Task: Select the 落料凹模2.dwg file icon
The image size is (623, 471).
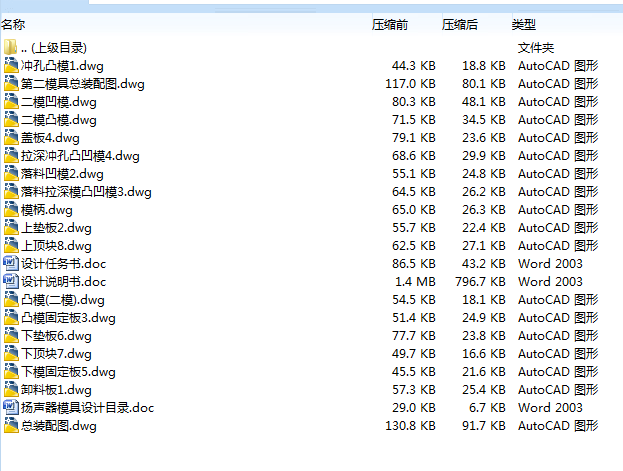Action: (x=11, y=173)
